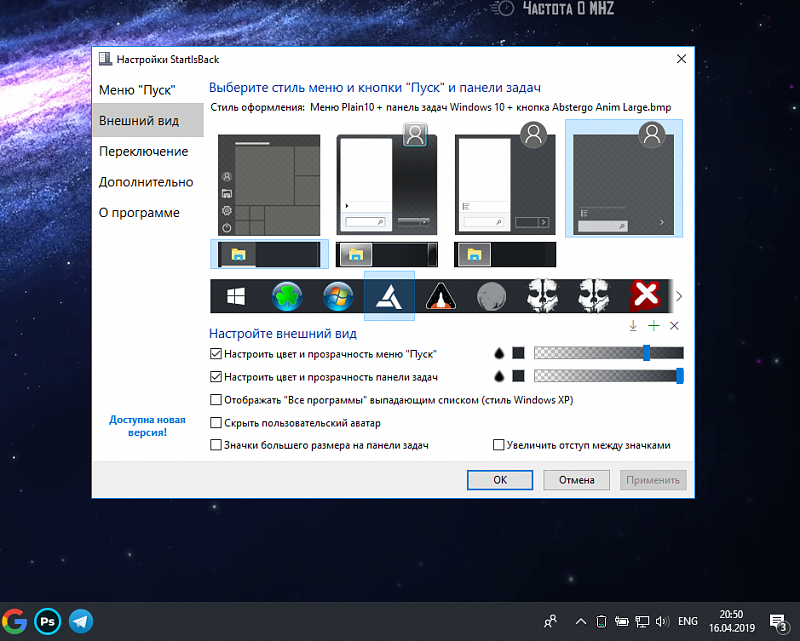Open the Меню "Пуск" settings section
Viewport: 800px width, 641px height.
tap(137, 91)
